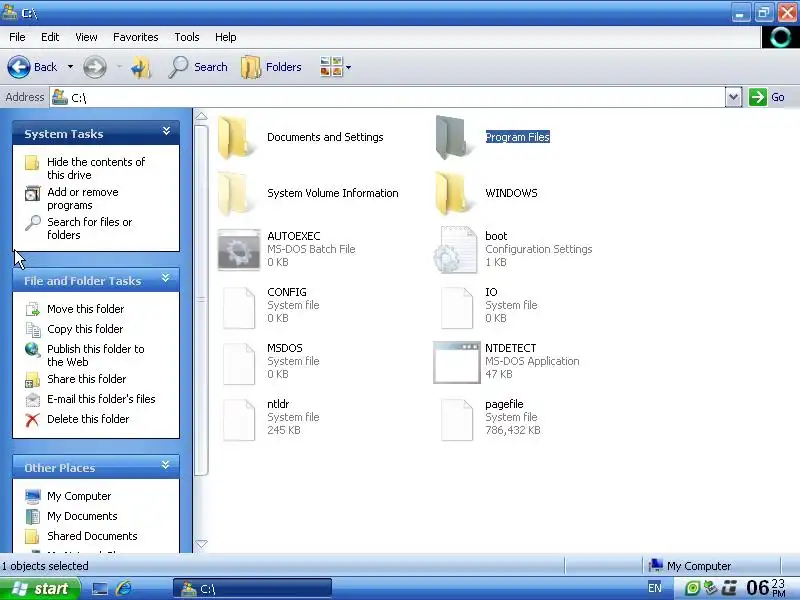Click the NTDETECT file name text
Viewport: 800px width, 600px height.
[511, 348]
